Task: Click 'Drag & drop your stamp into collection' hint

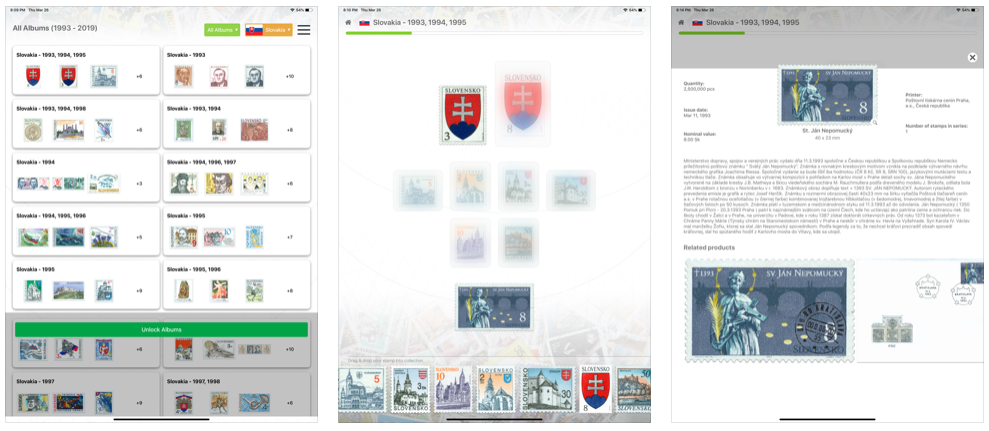Action: tap(387, 361)
